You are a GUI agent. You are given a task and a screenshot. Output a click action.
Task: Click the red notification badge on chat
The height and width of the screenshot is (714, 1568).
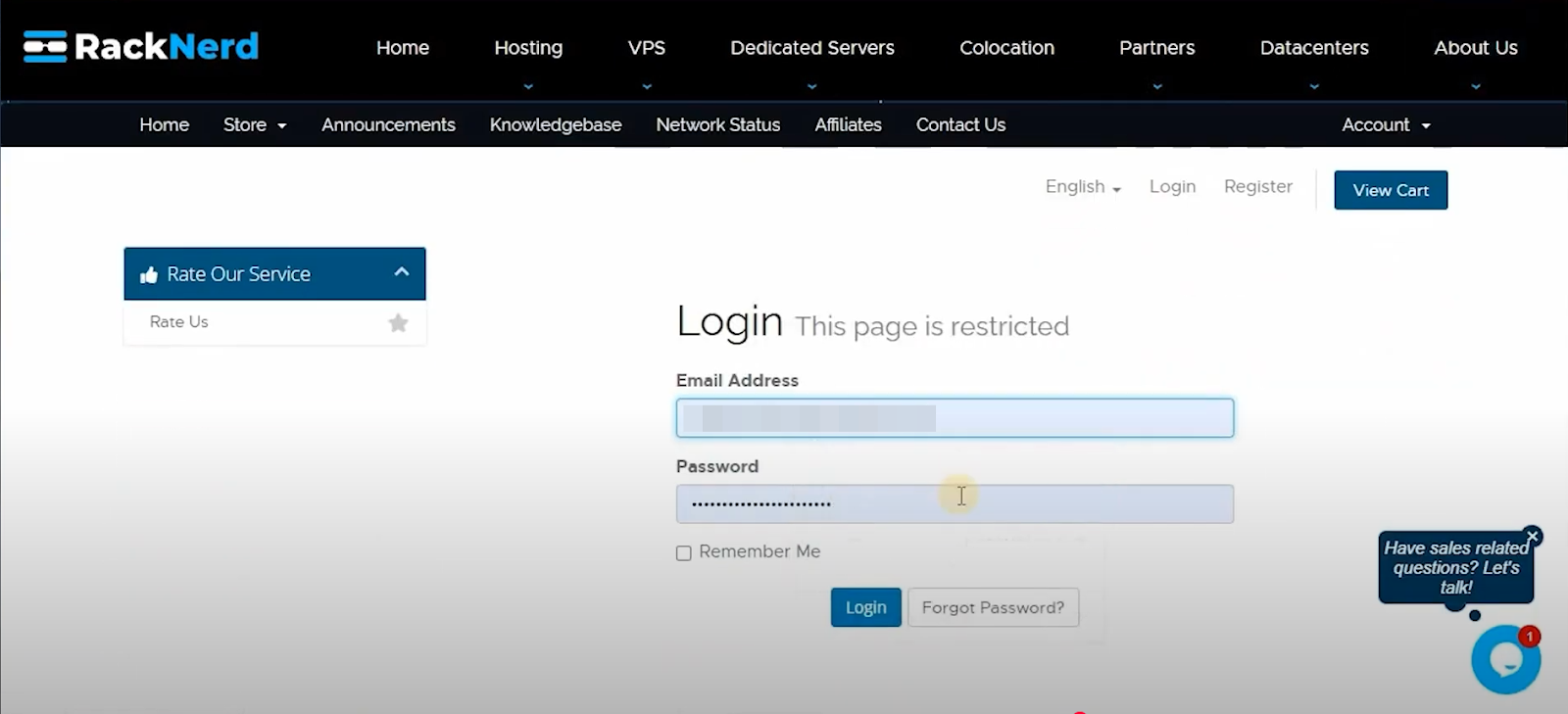pos(1529,637)
